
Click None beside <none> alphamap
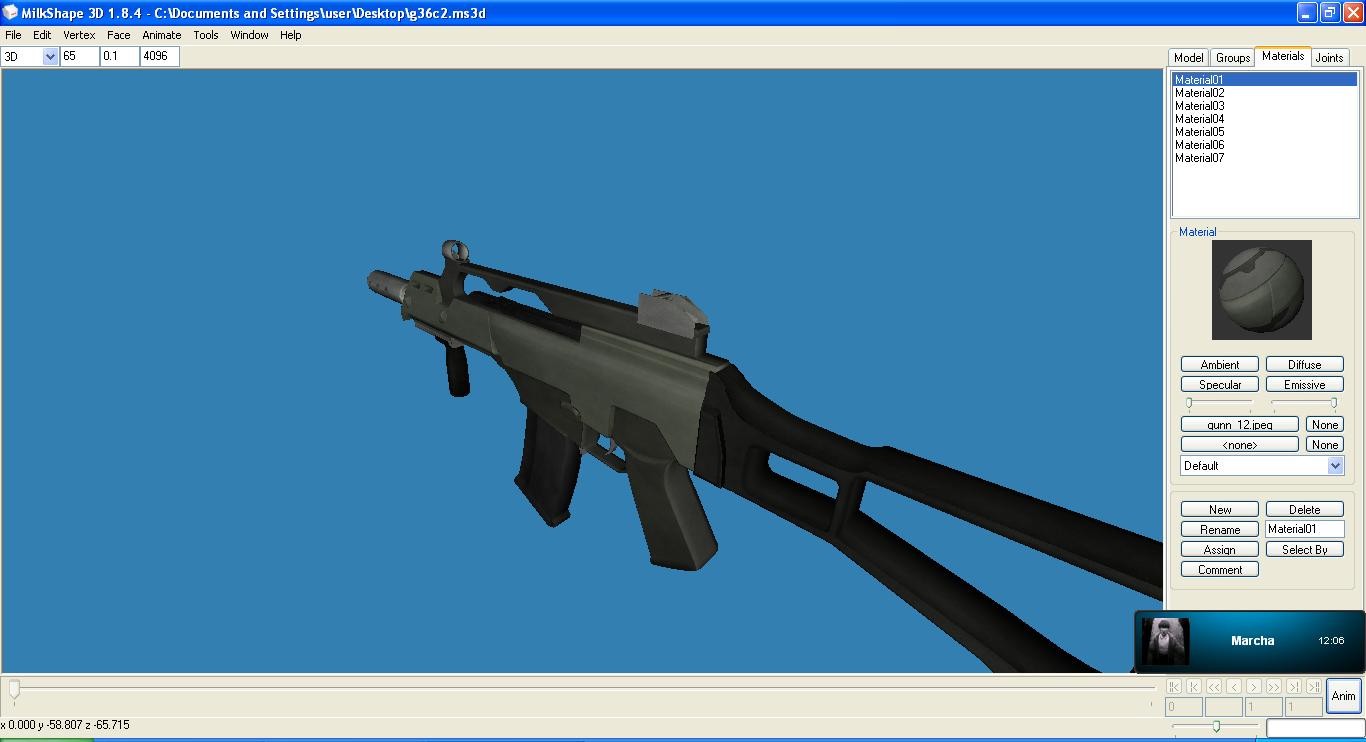point(1325,445)
